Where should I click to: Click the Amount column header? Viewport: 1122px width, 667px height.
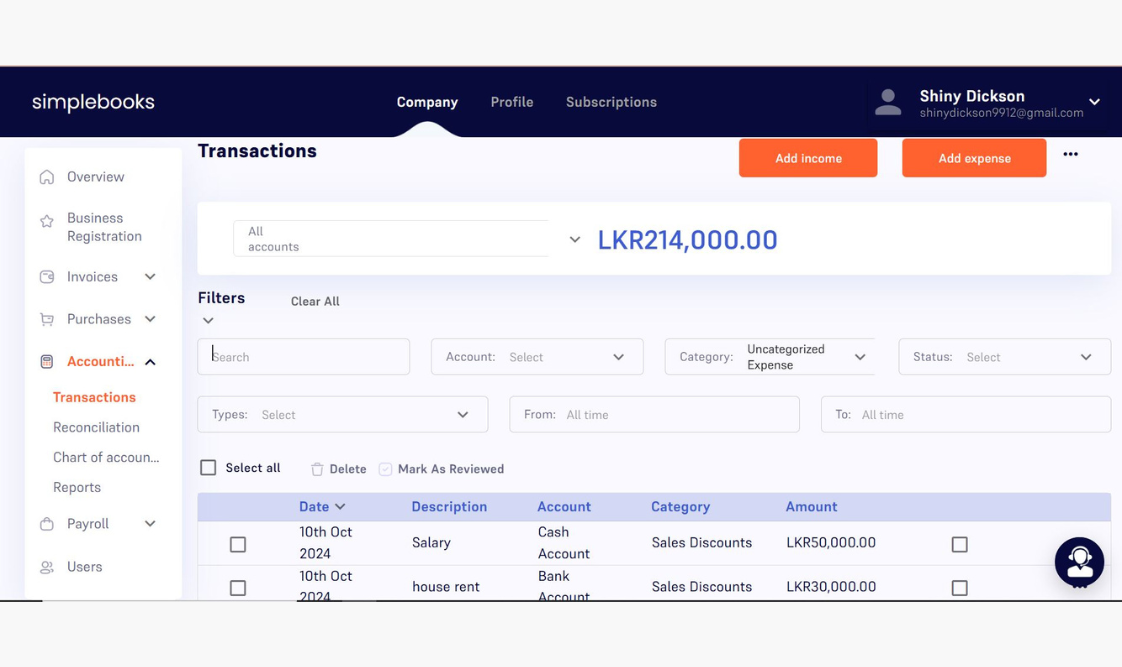[811, 507]
